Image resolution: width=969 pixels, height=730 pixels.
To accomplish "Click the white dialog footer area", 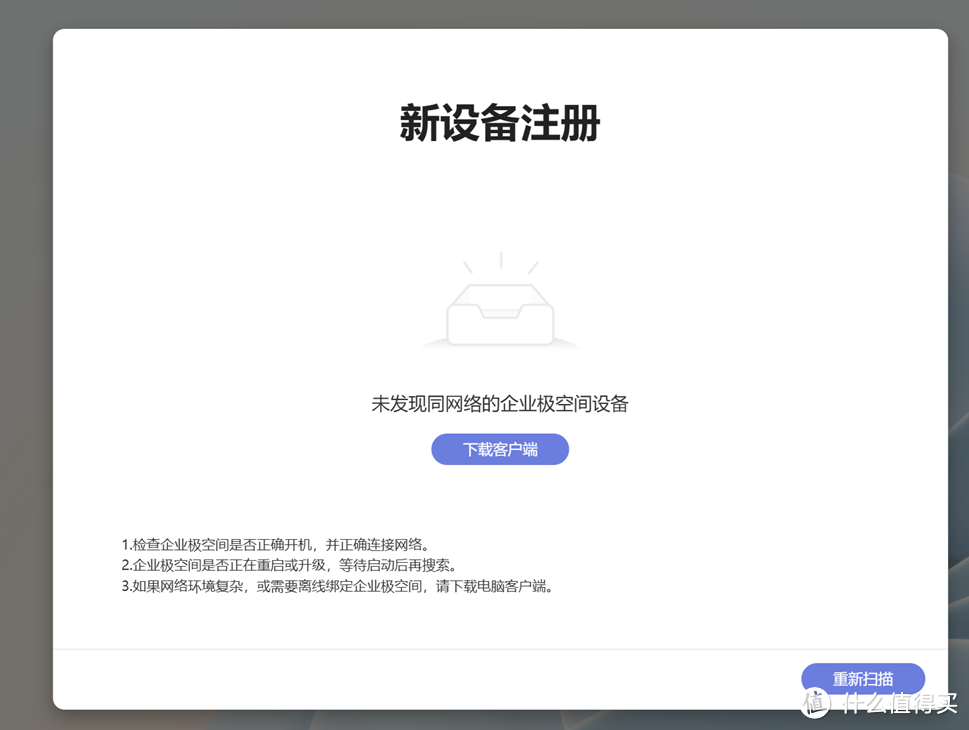I will click(400, 680).
